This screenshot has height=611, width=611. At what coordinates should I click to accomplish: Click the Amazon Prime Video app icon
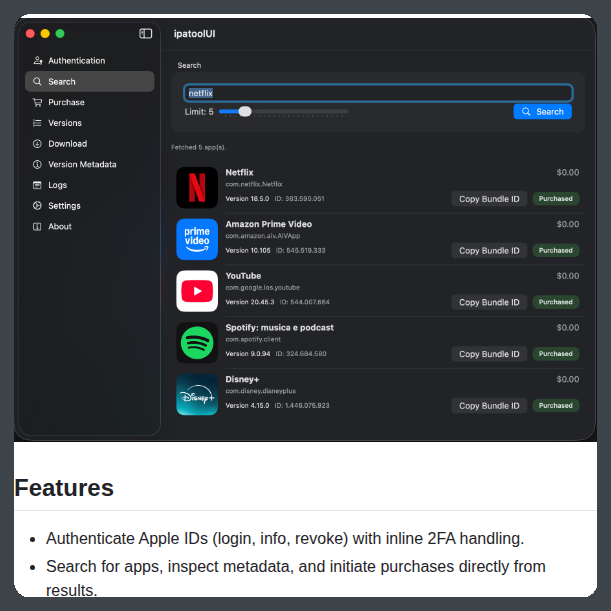[x=197, y=239]
